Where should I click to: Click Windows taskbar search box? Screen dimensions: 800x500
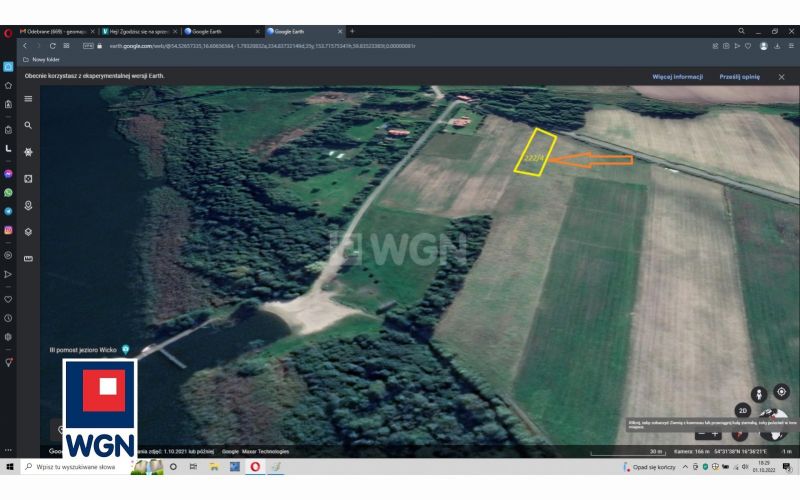pos(76,467)
